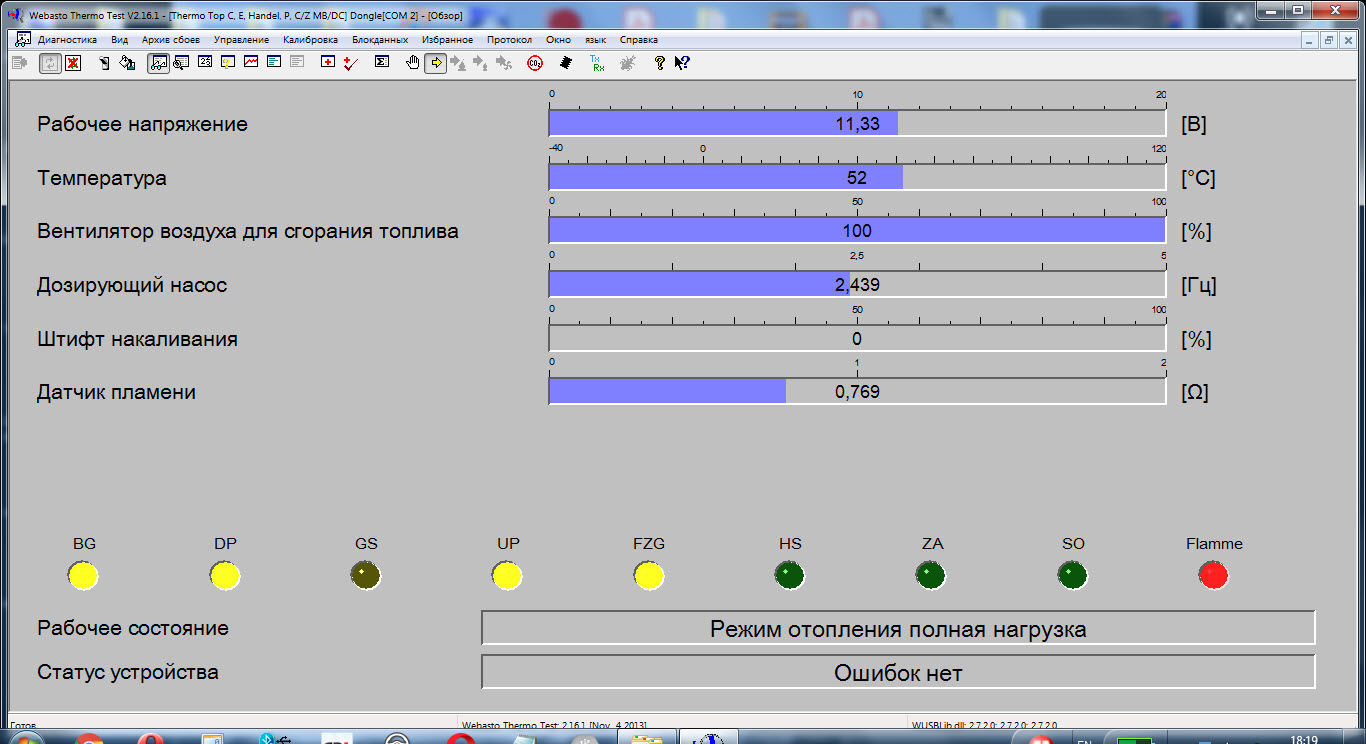Click the red cross first-aid toolbar icon
1366x744 pixels.
tap(327, 63)
